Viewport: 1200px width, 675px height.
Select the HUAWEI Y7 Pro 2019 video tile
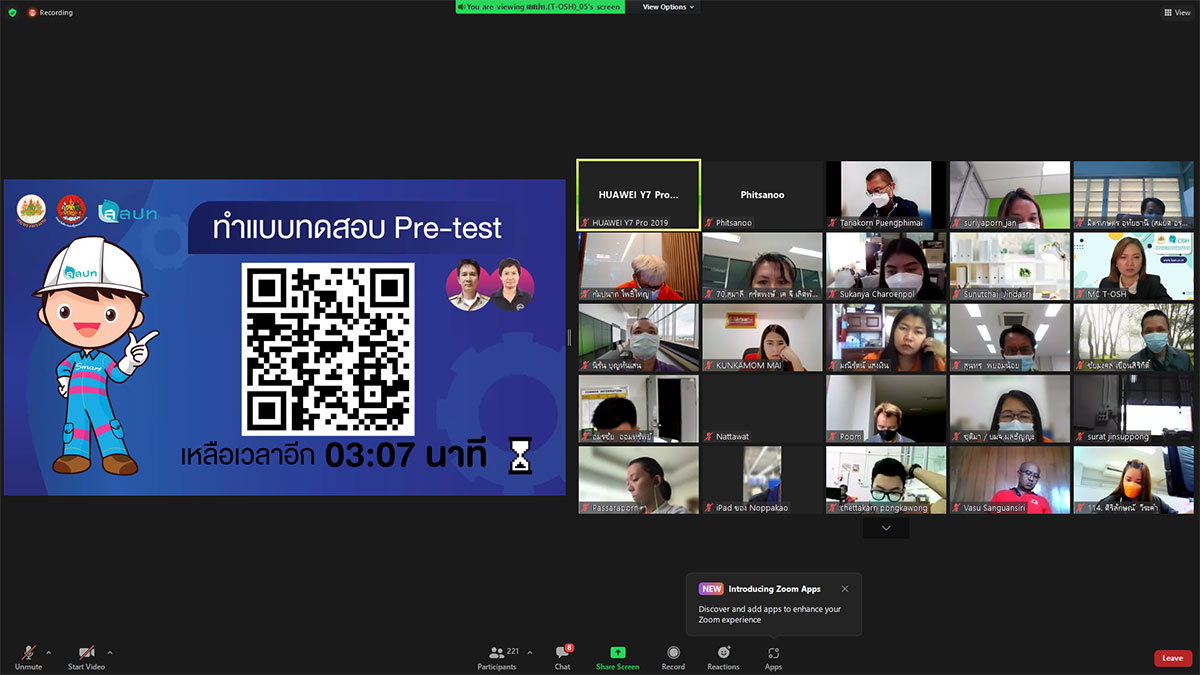tap(639, 195)
